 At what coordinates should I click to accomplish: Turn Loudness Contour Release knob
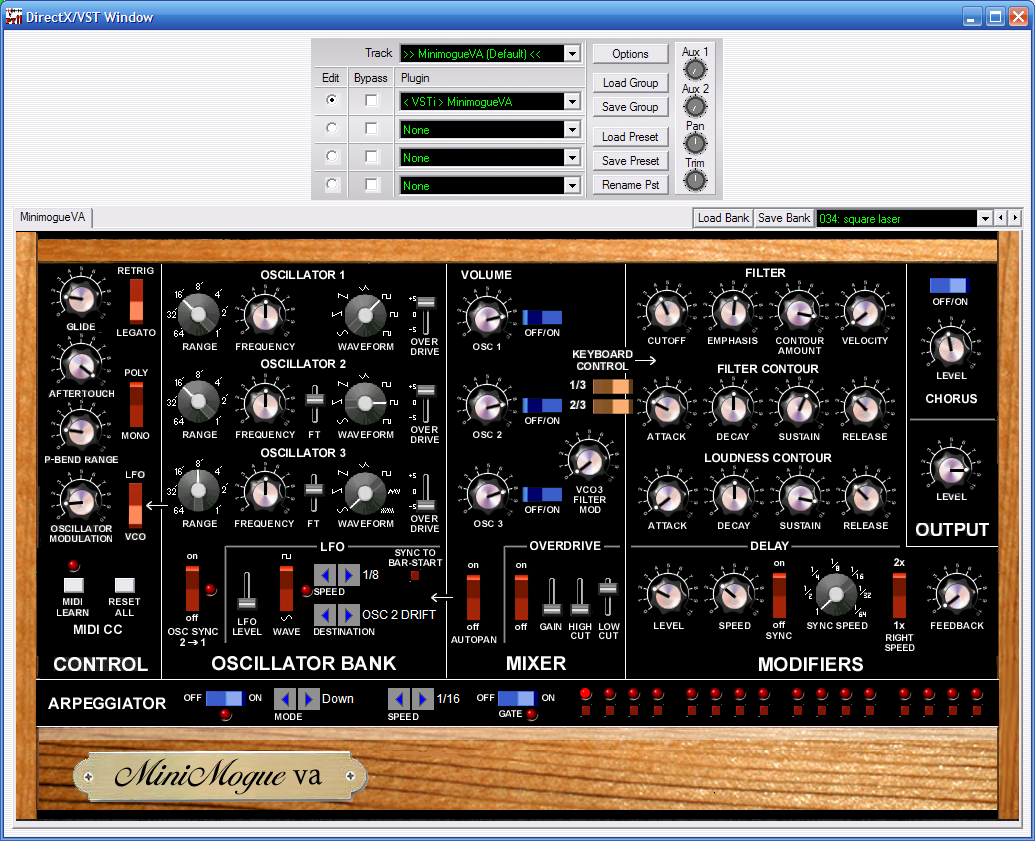[865, 496]
